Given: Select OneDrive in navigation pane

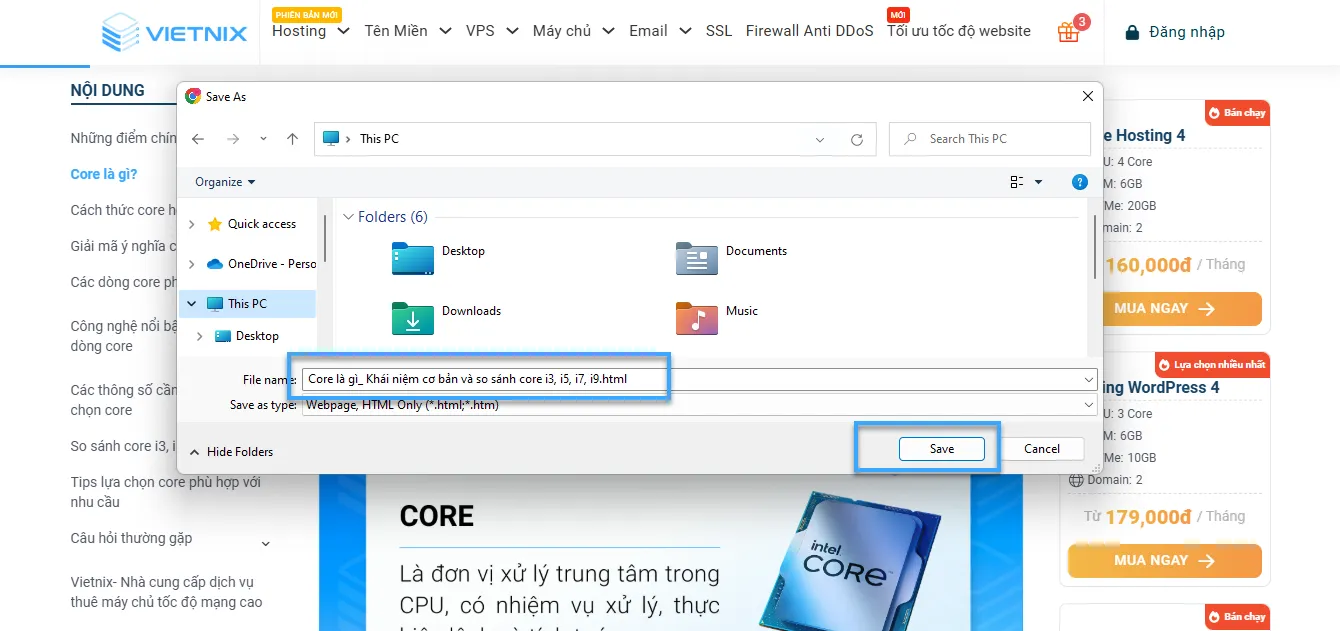Looking at the screenshot, I should coord(261,264).
